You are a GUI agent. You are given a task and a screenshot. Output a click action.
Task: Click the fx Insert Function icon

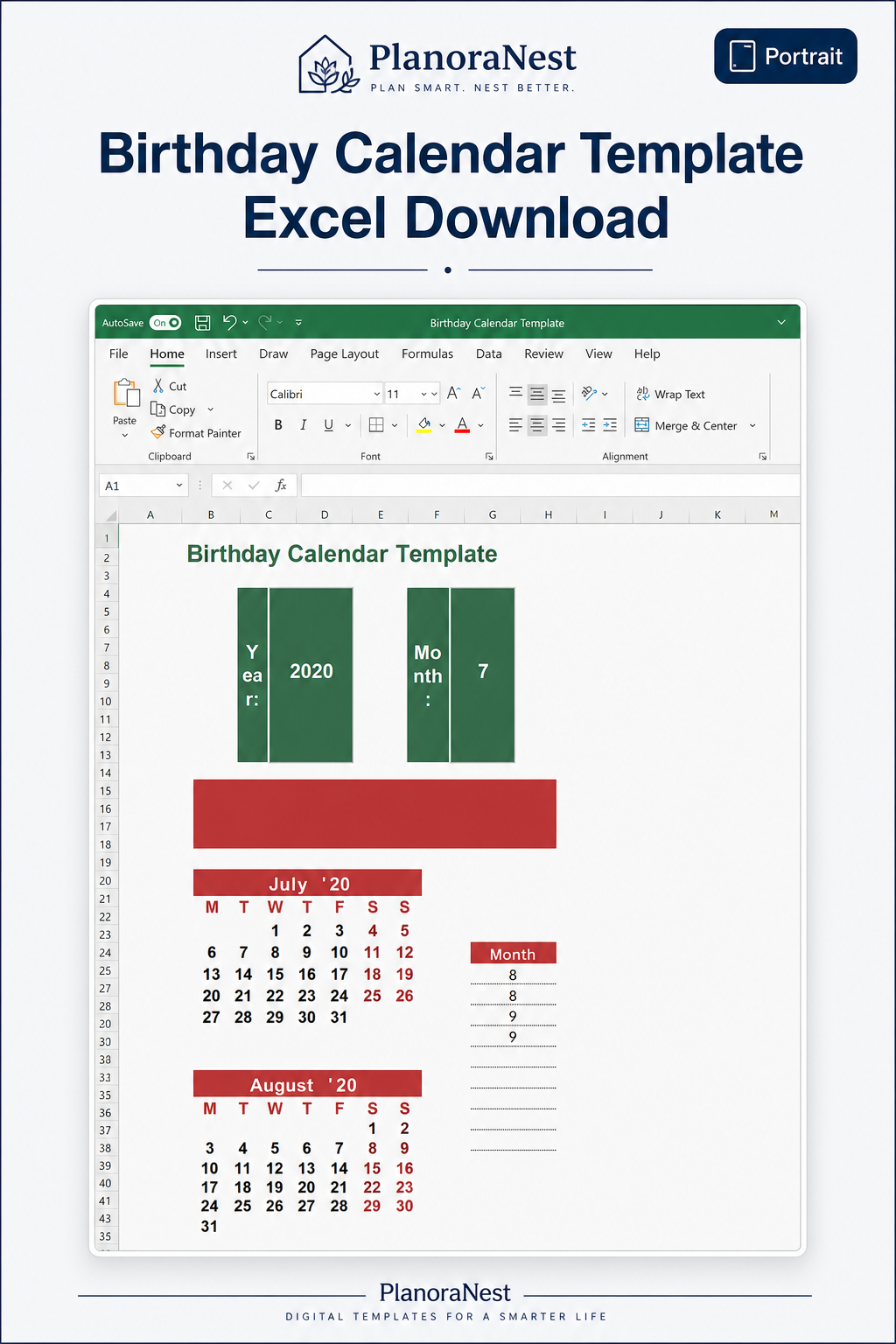point(281,485)
